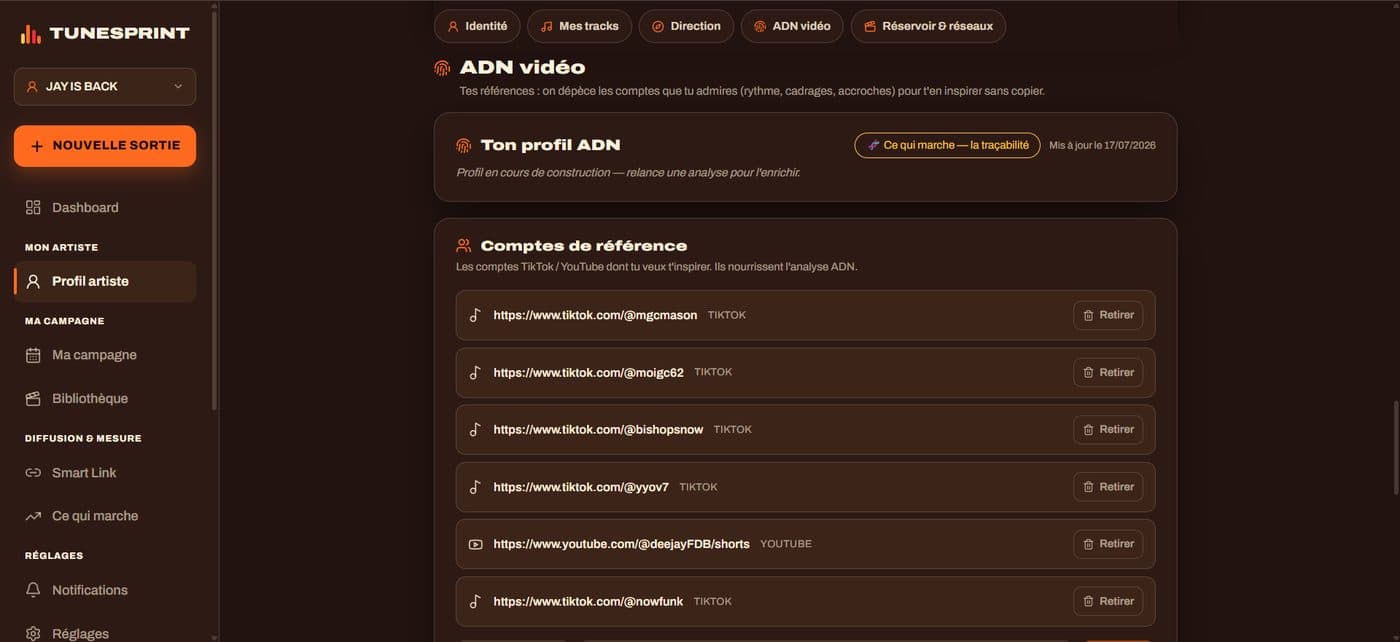
Task: Click the Mis à jour le 17/07/2026 text
Action: (x=1102, y=146)
